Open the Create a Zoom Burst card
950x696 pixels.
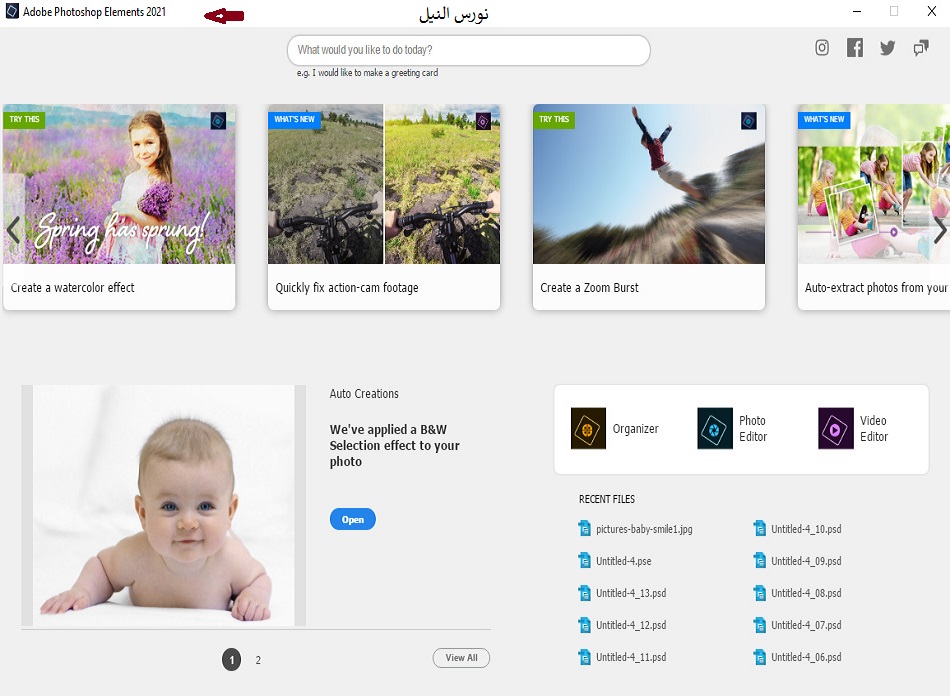point(648,207)
